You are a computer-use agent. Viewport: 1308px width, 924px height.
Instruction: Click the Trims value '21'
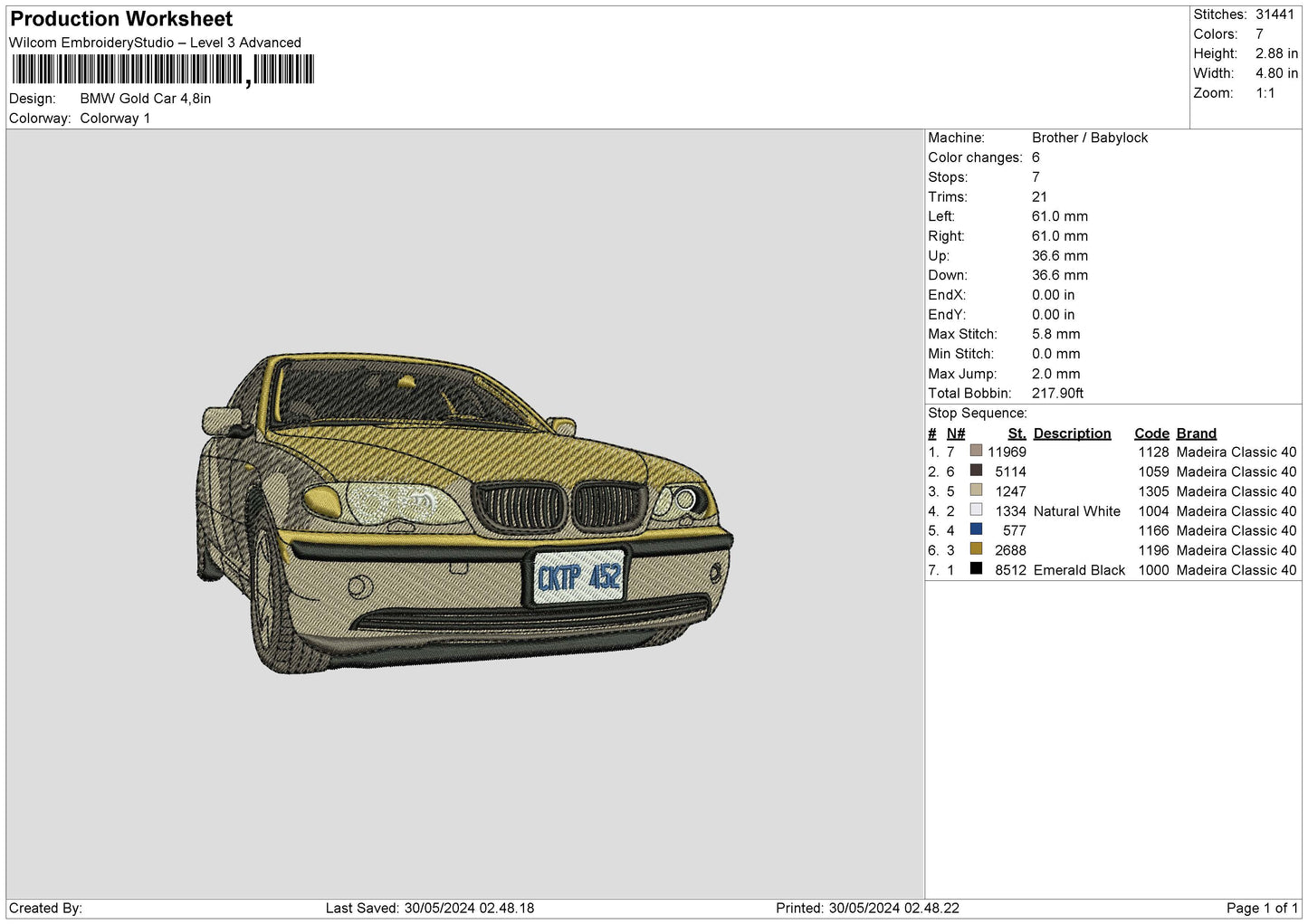coord(1039,197)
